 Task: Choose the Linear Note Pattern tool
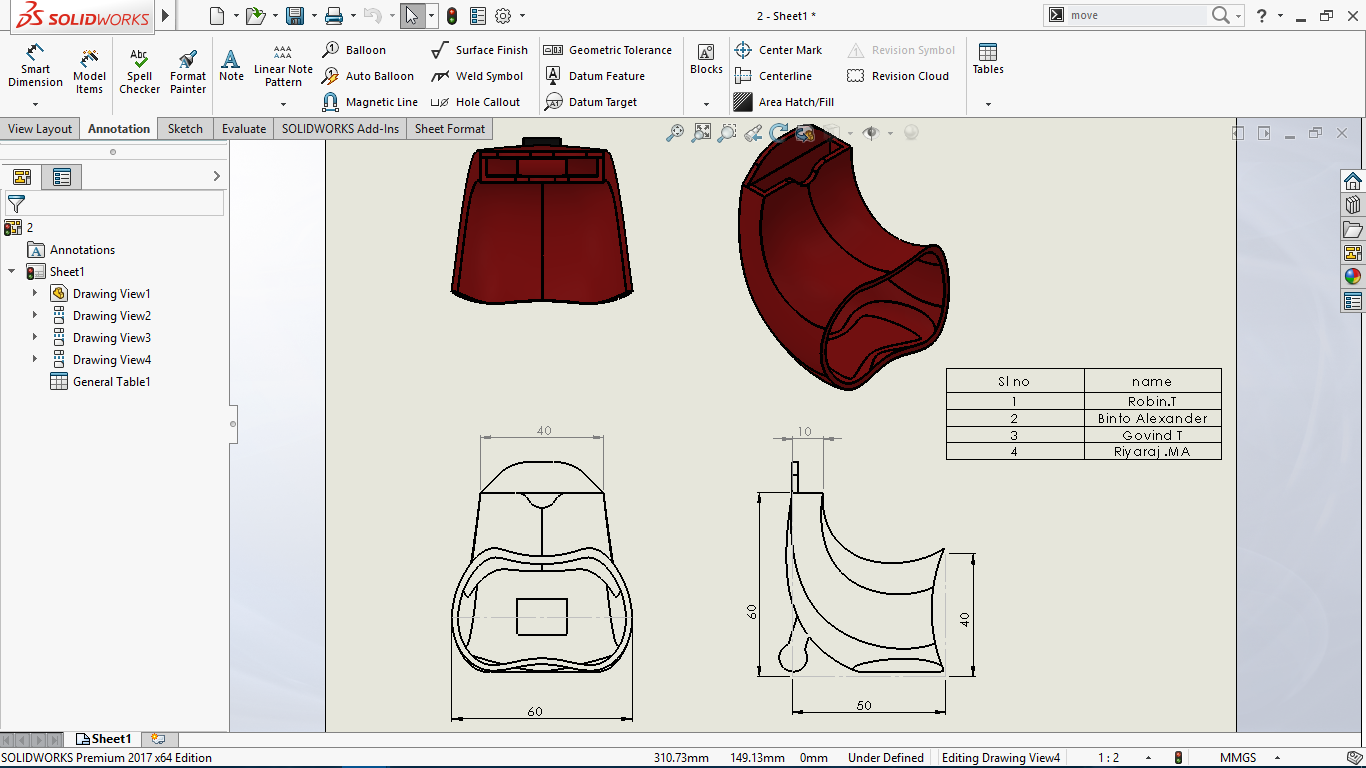pyautogui.click(x=283, y=65)
